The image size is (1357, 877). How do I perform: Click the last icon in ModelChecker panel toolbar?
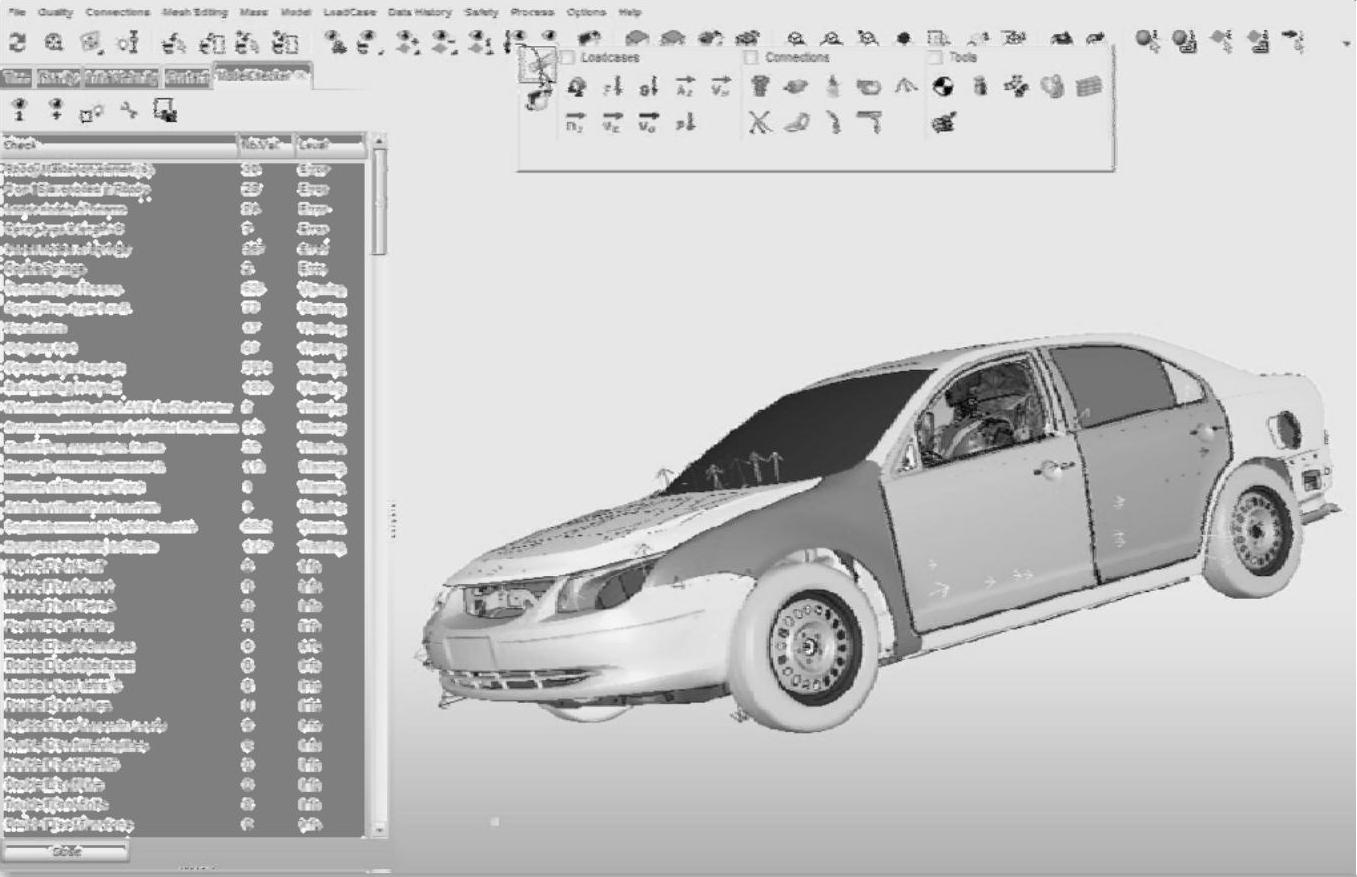click(x=165, y=109)
